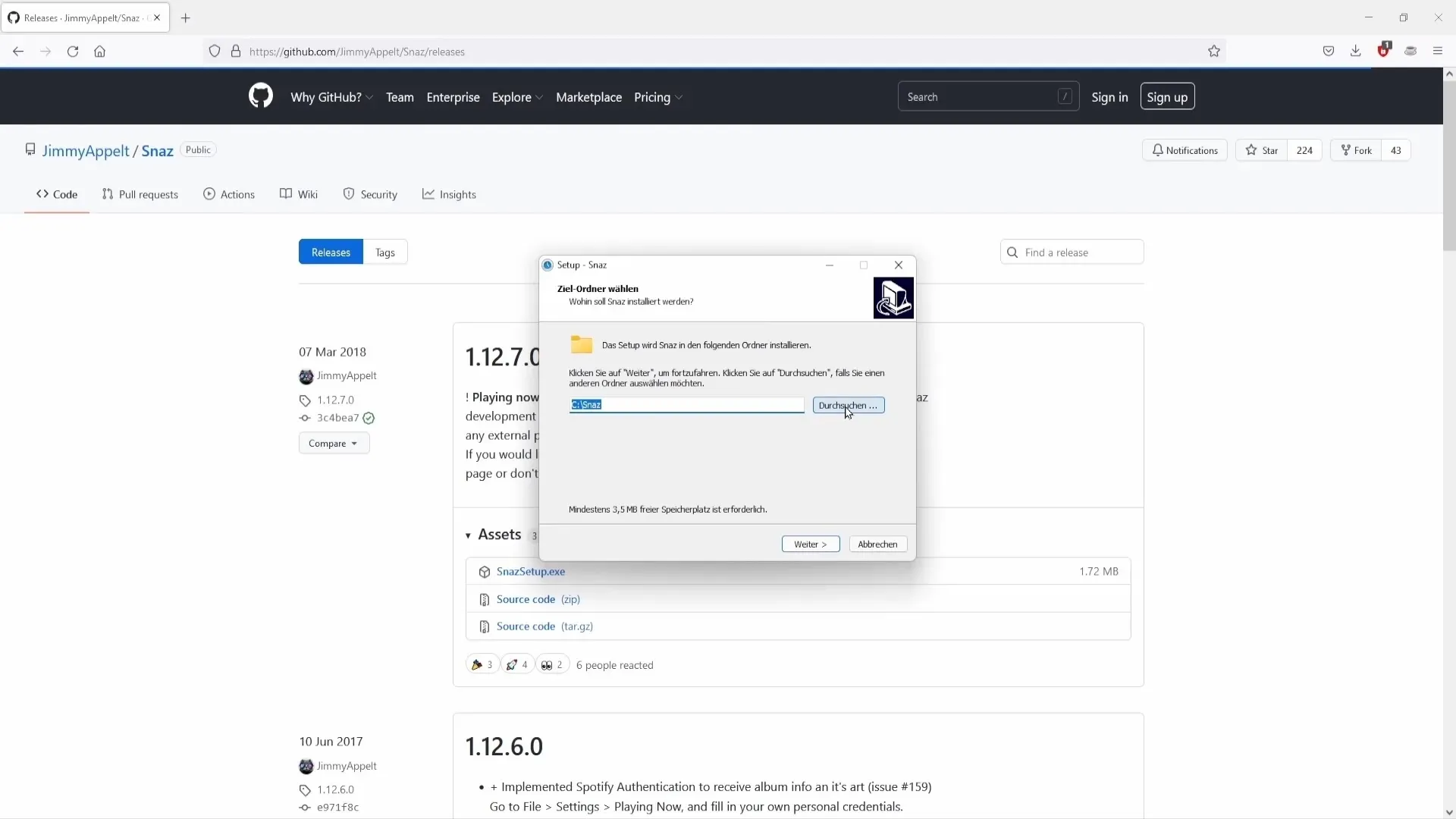The width and height of the screenshot is (1456, 819).
Task: Fork the Snaz repository
Action: click(x=1356, y=150)
